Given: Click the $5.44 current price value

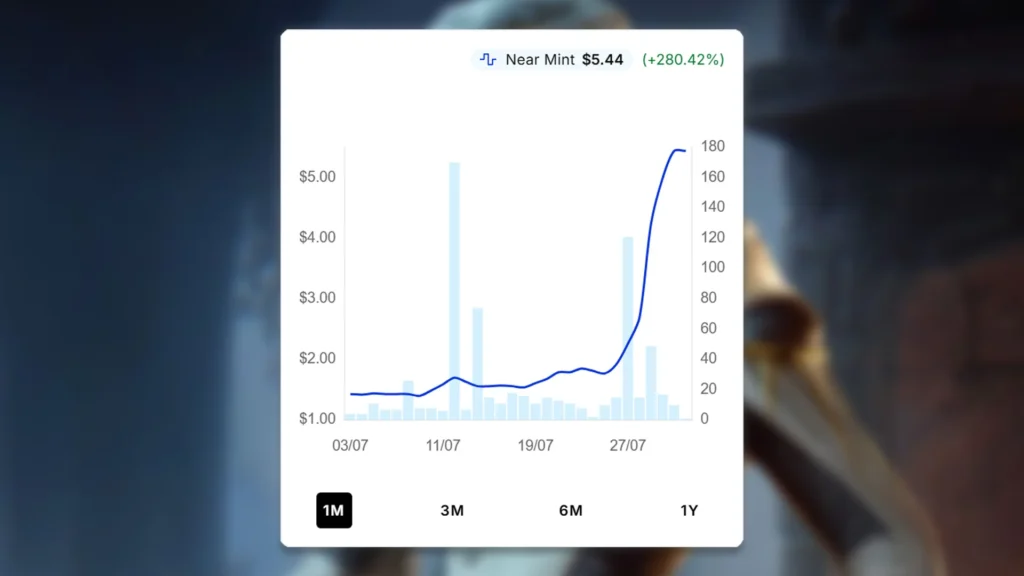Looking at the screenshot, I should click(x=602, y=60).
